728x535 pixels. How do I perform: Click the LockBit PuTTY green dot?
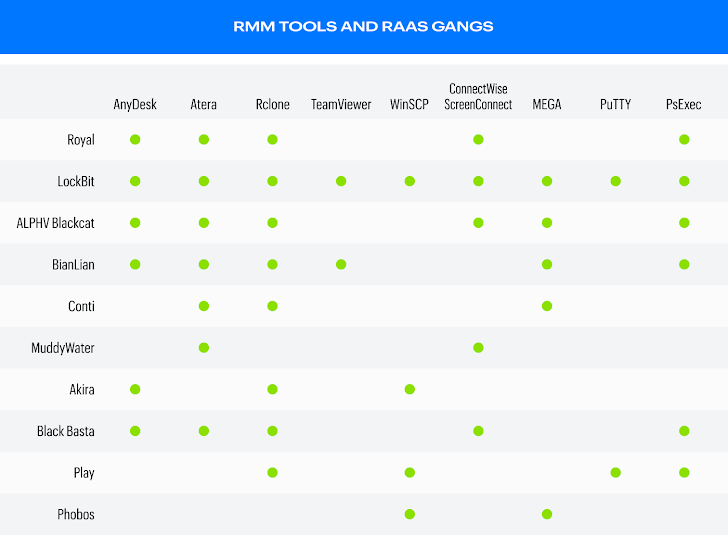click(616, 181)
